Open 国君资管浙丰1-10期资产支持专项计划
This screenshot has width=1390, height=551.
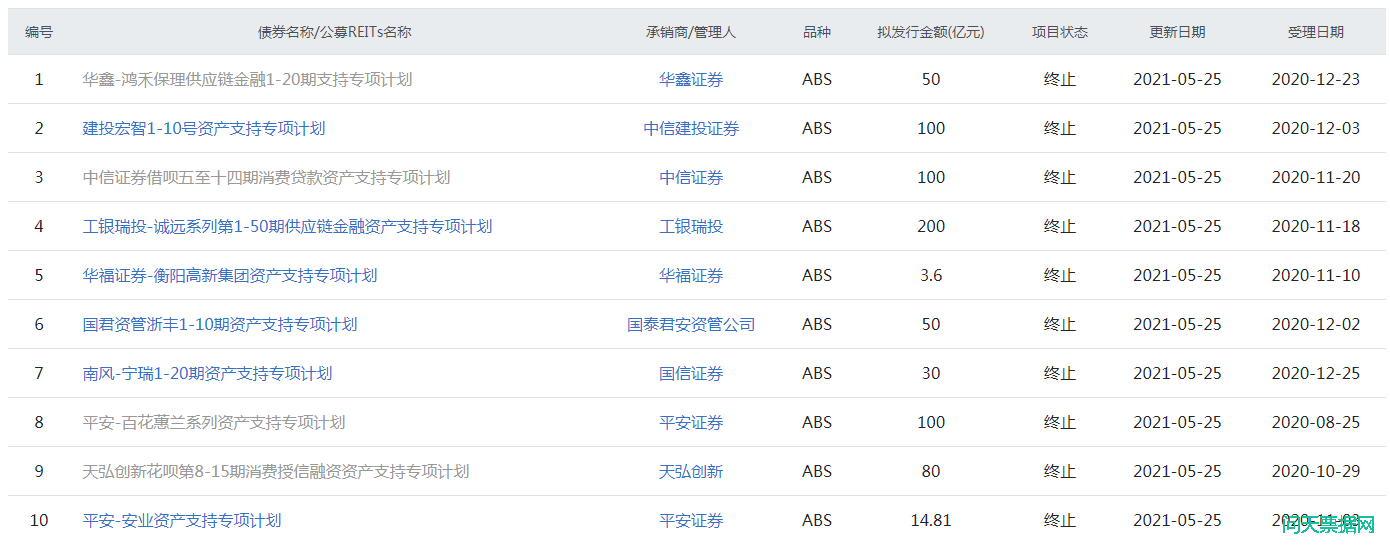219,324
